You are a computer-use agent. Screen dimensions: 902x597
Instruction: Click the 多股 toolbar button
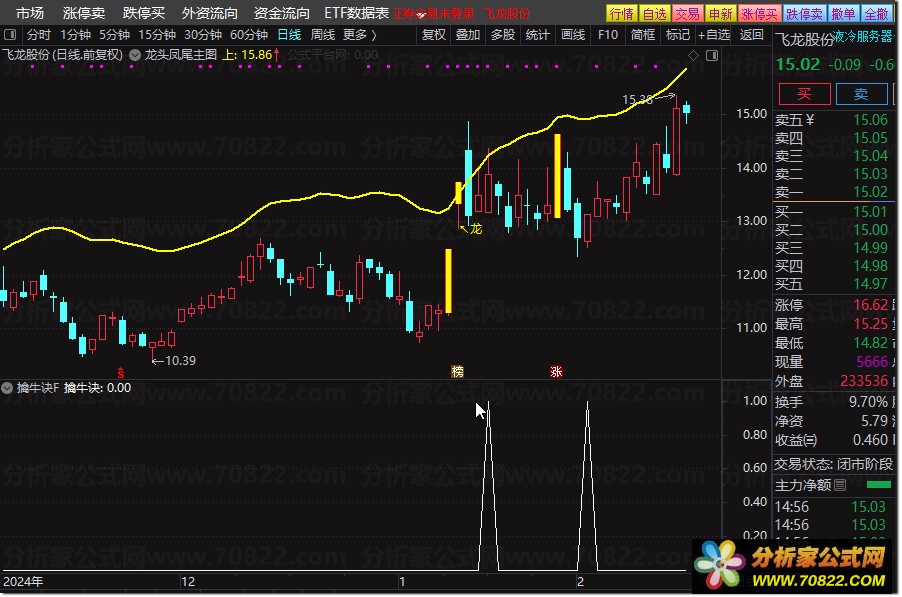point(503,35)
